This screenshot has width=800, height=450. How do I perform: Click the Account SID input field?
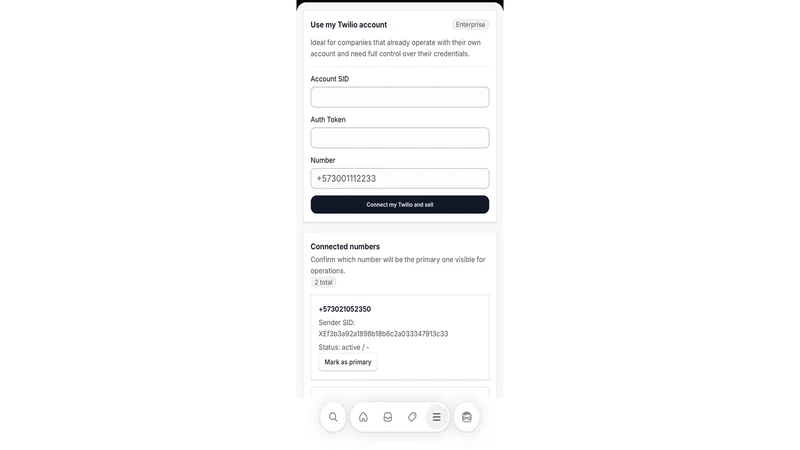tap(399, 97)
